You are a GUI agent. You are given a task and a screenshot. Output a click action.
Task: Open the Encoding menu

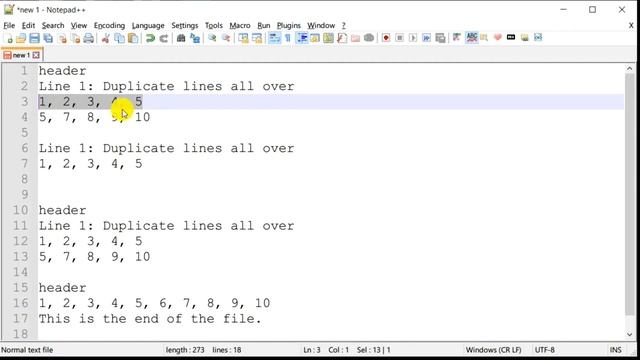(x=109, y=25)
